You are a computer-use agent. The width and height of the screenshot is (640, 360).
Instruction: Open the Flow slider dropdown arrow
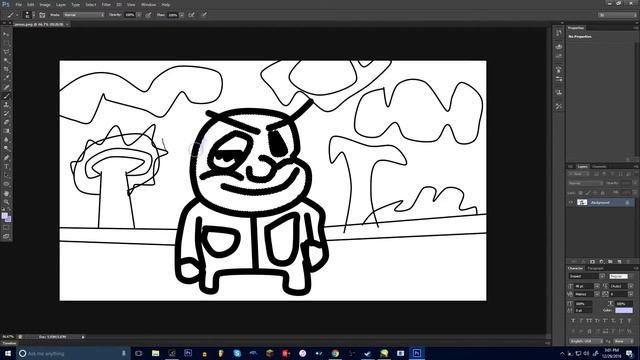coord(182,15)
